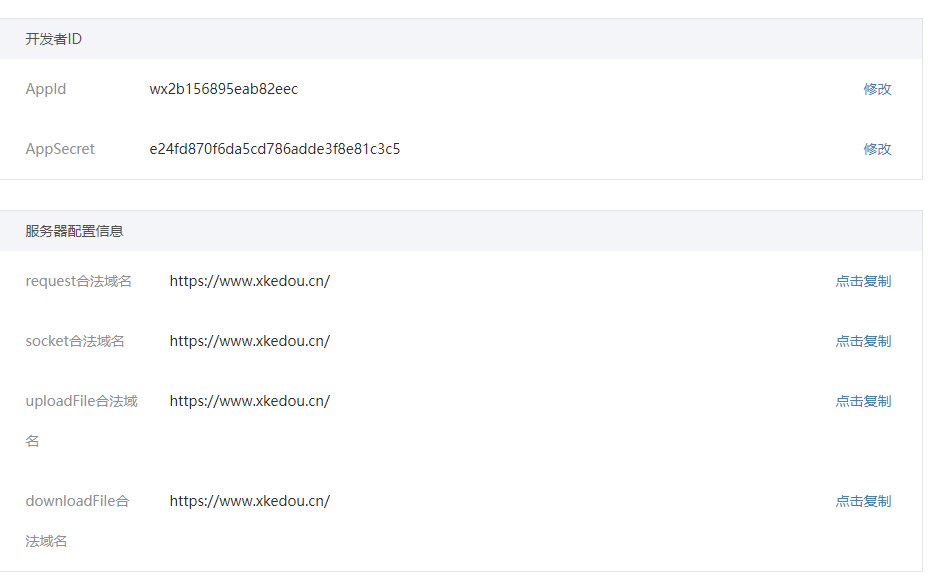The image size is (939, 579).
Task: Click the socket合法域名 URL text
Action: click(x=250, y=341)
